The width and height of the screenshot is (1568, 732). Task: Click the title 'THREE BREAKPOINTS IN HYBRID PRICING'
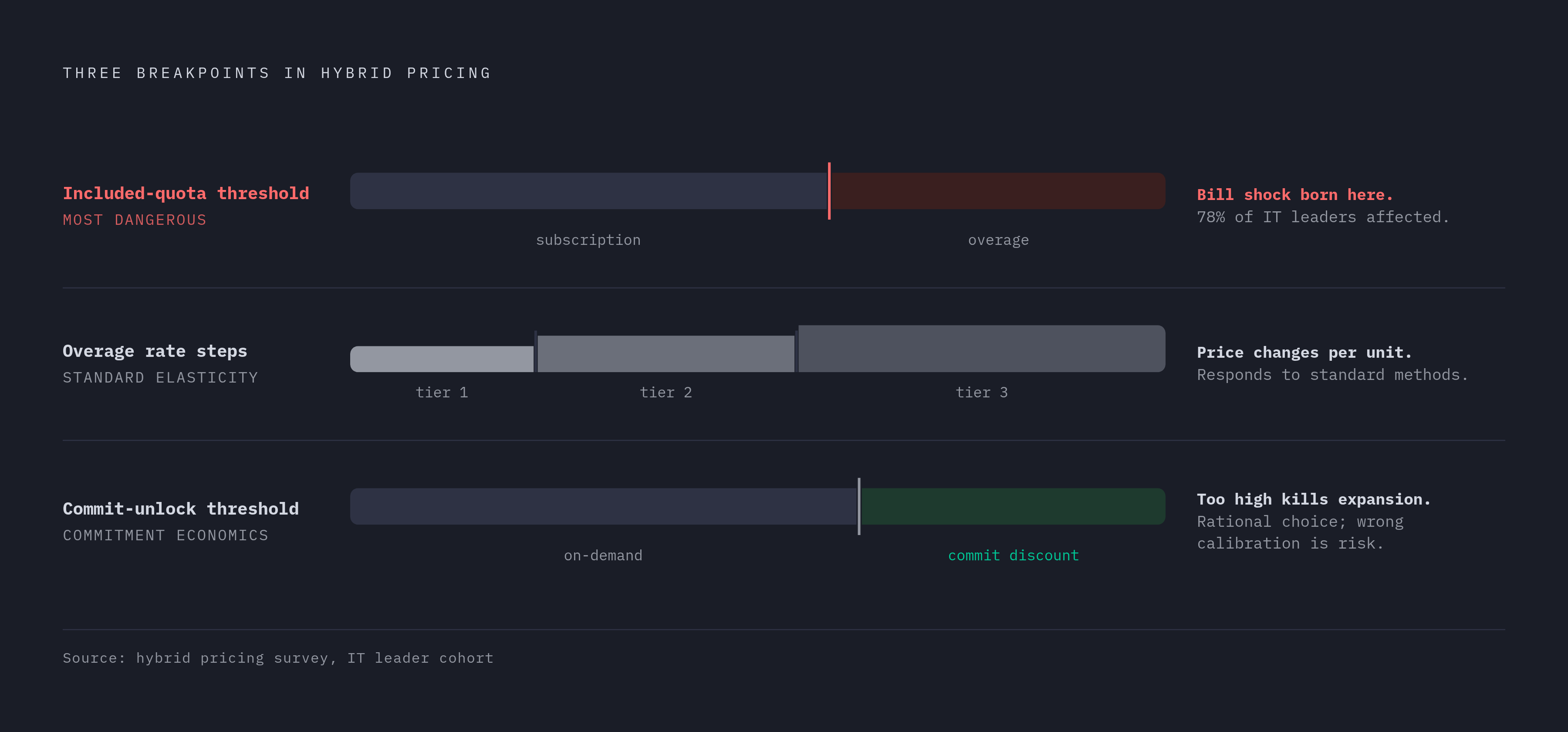tap(277, 73)
